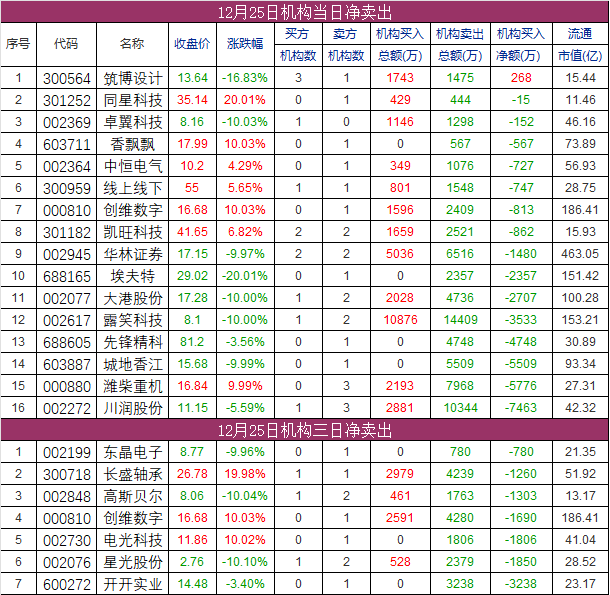Image resolution: width=610 pixels, height=595 pixels.
Task: Click the 12月25日机构三日净卖出 section banner
Action: 305,430
